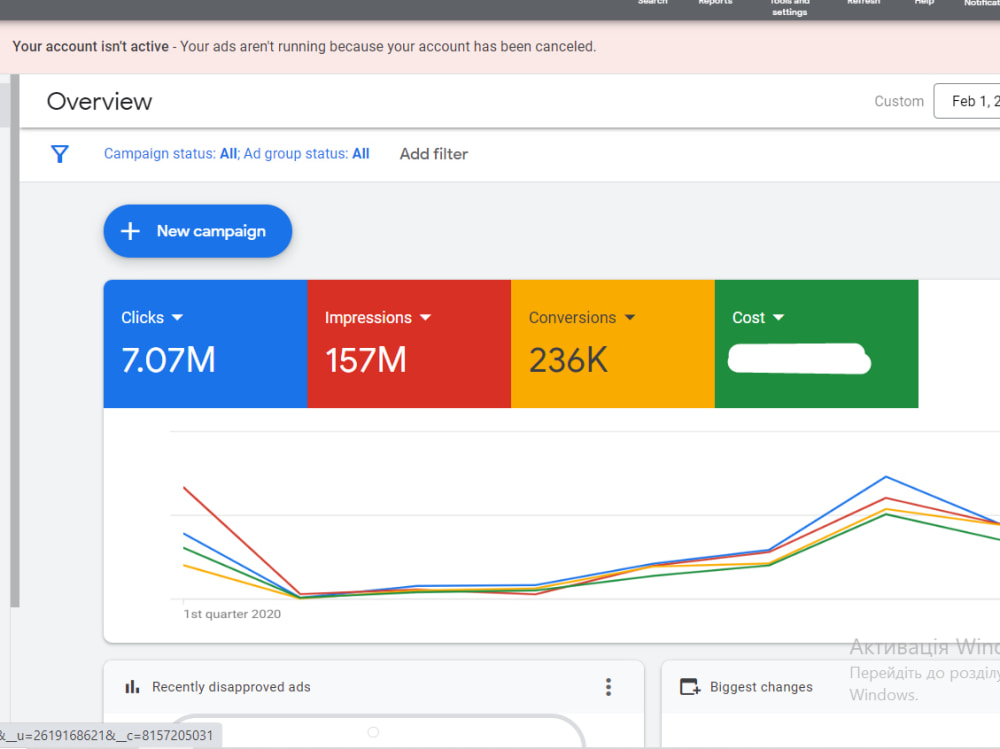Edit Campaign status: All filter
Image resolution: width=1000 pixels, height=749 pixels.
[170, 154]
